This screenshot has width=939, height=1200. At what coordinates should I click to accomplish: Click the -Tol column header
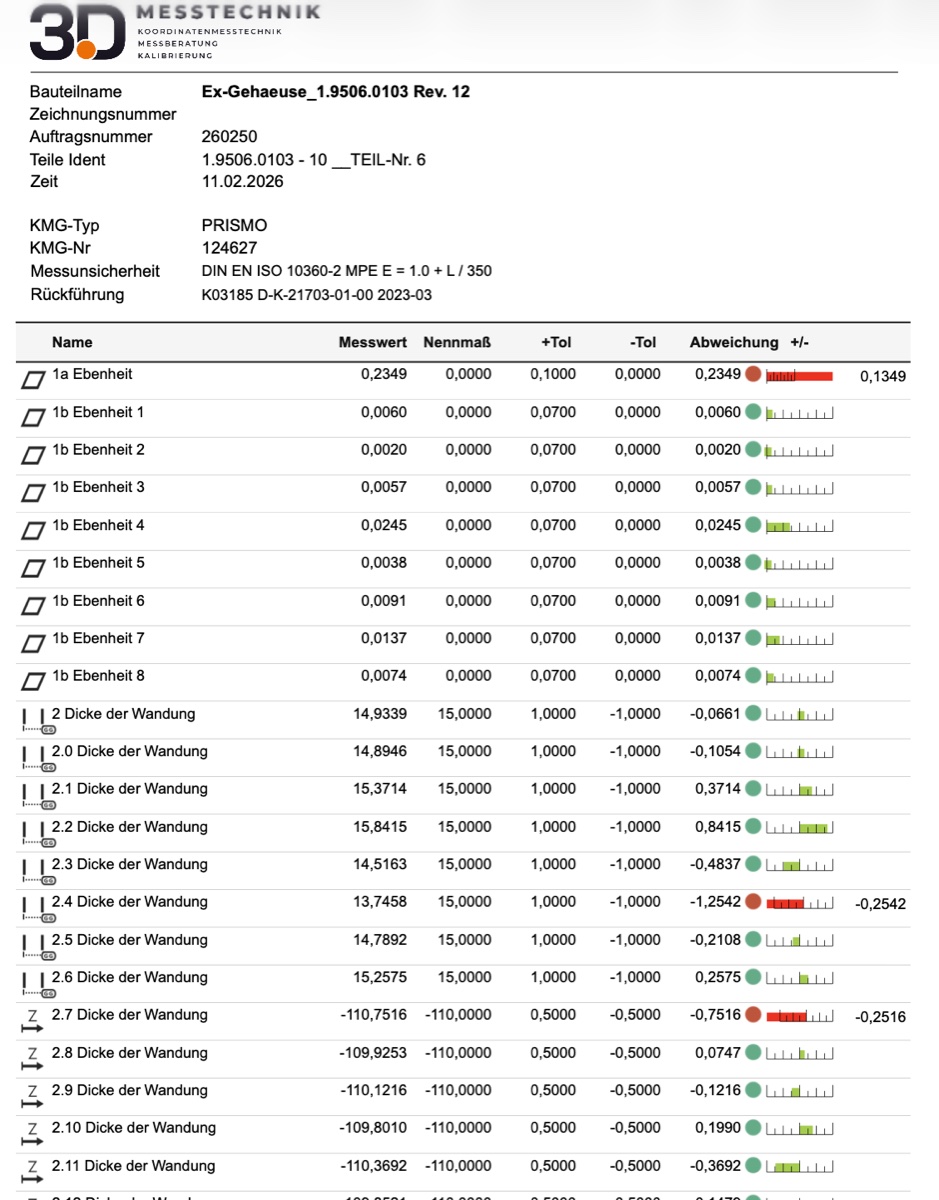645,342
